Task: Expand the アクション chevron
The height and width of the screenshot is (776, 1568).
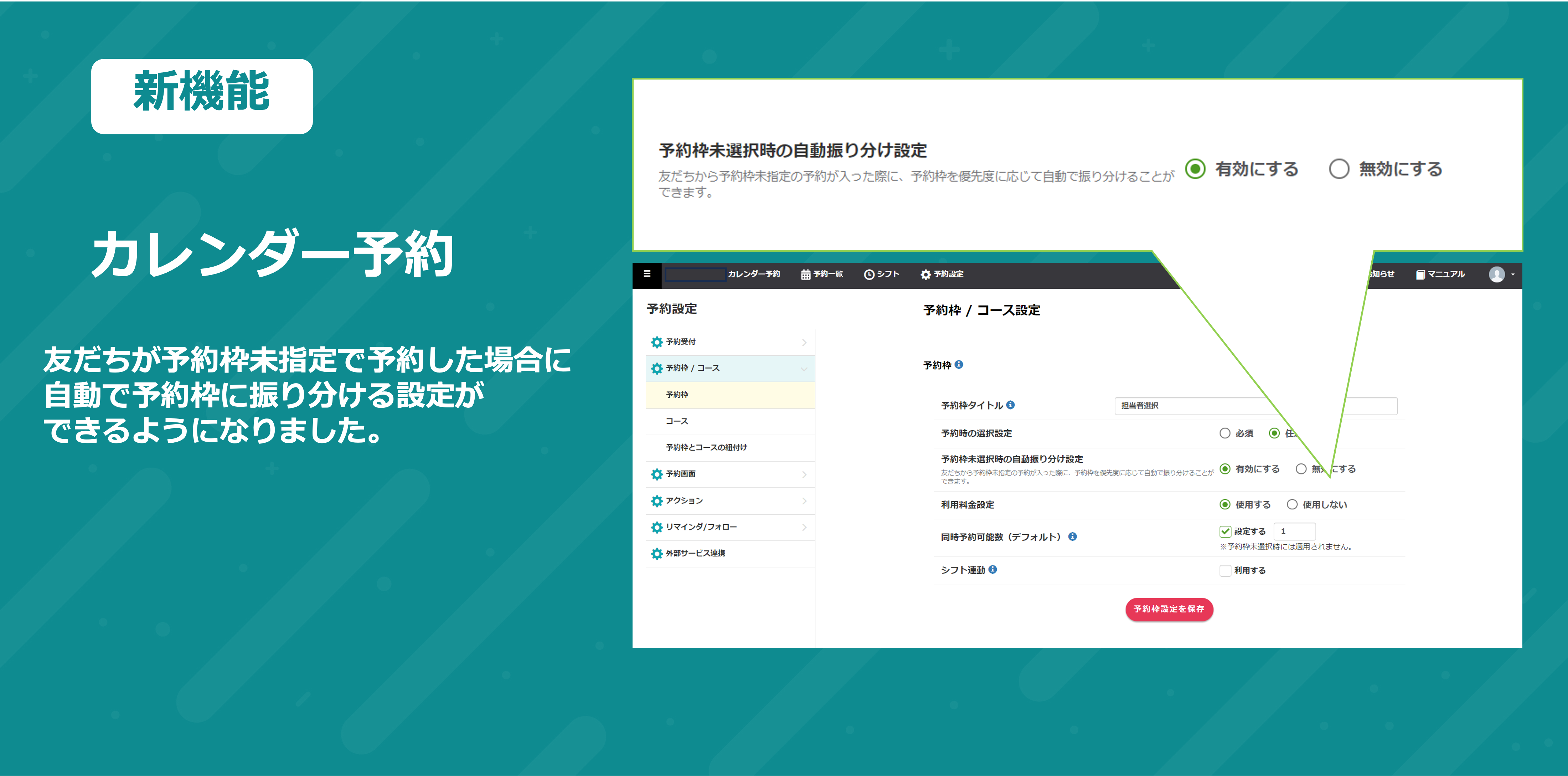Action: 804,501
